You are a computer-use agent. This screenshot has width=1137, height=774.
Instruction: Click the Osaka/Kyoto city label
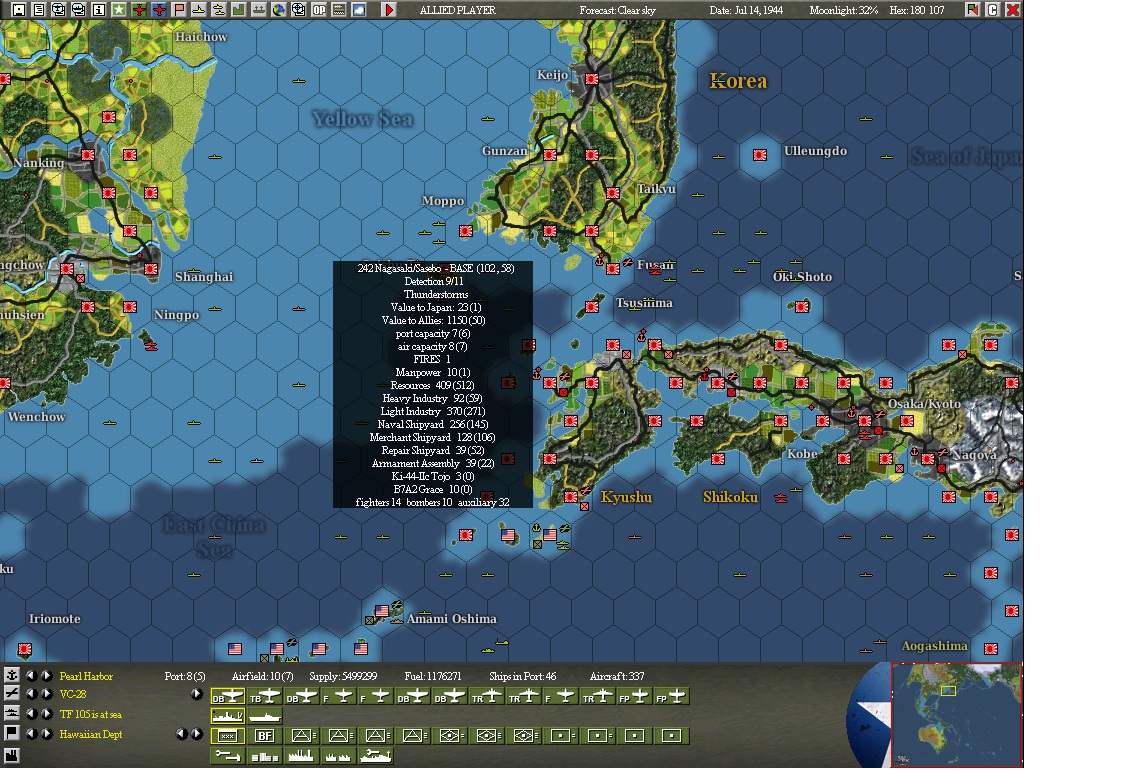925,403
